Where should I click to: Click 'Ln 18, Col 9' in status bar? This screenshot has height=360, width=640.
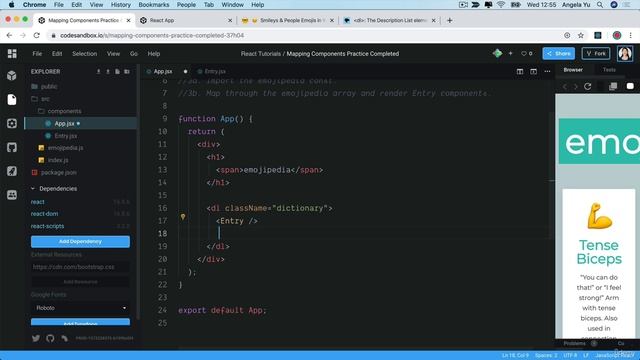point(515,356)
